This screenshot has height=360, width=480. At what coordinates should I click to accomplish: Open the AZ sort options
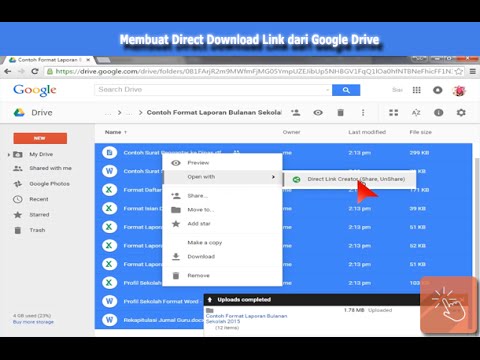pos(416,113)
